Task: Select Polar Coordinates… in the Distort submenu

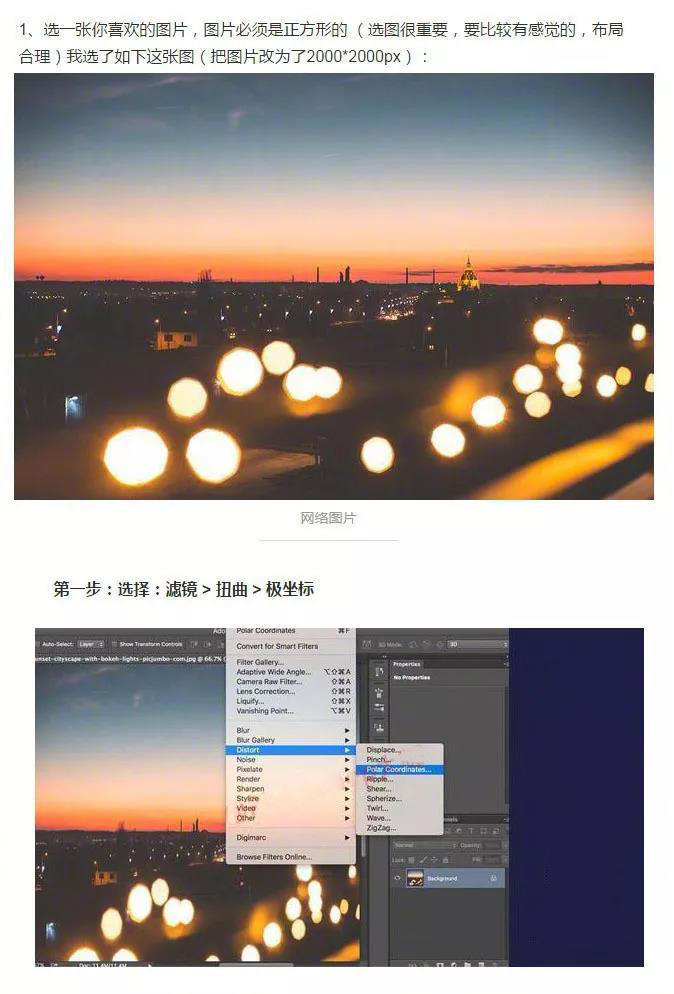Action: point(399,769)
